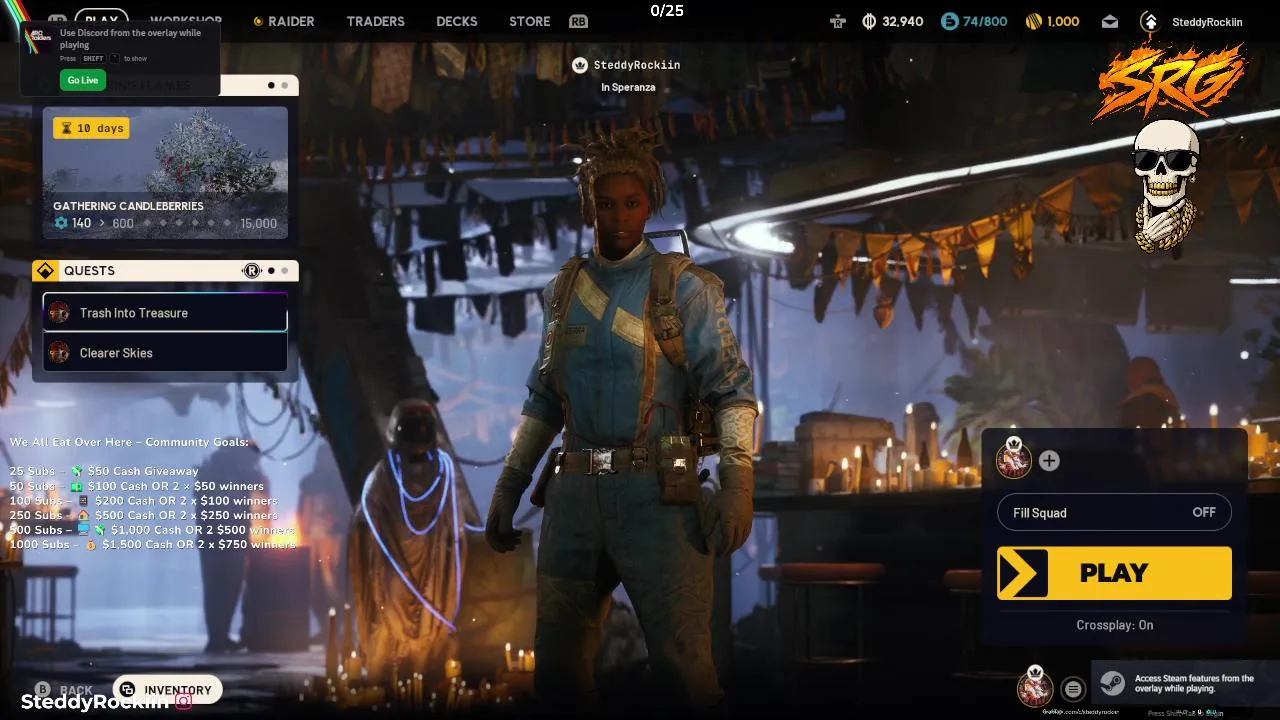
Task: Select the Trash Into Treasure quest
Action: pos(165,313)
